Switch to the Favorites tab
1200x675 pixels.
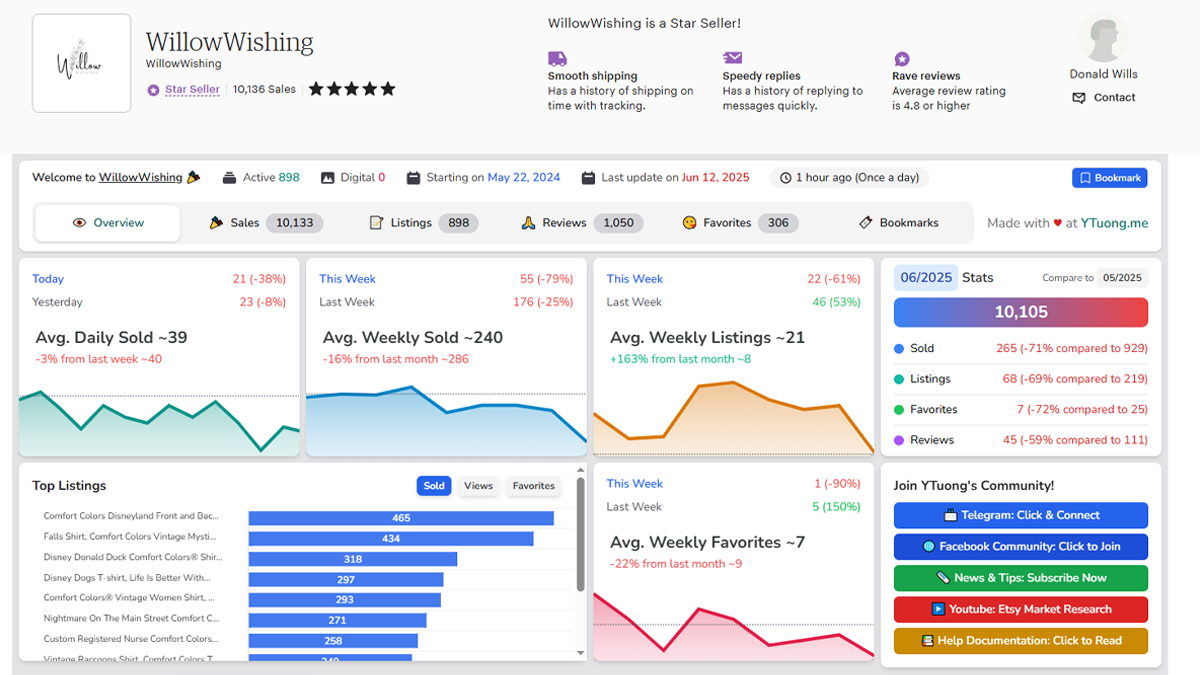tap(740, 223)
